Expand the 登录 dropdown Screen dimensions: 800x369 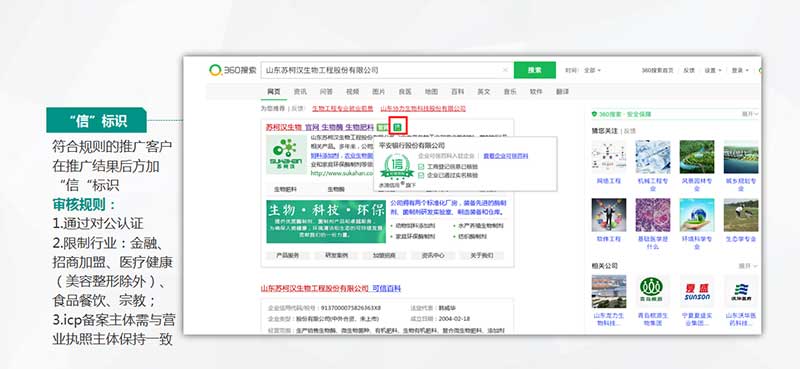740,70
